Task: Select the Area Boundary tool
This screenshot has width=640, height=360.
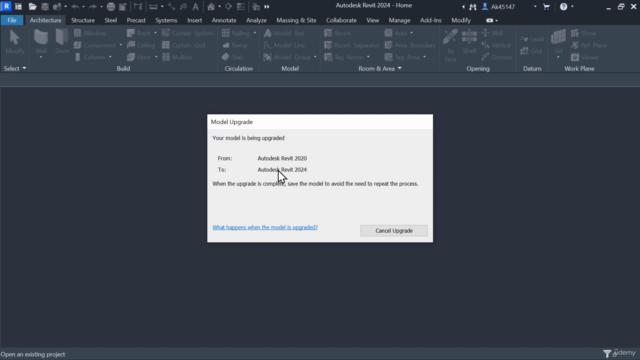Action: [x=410, y=45]
